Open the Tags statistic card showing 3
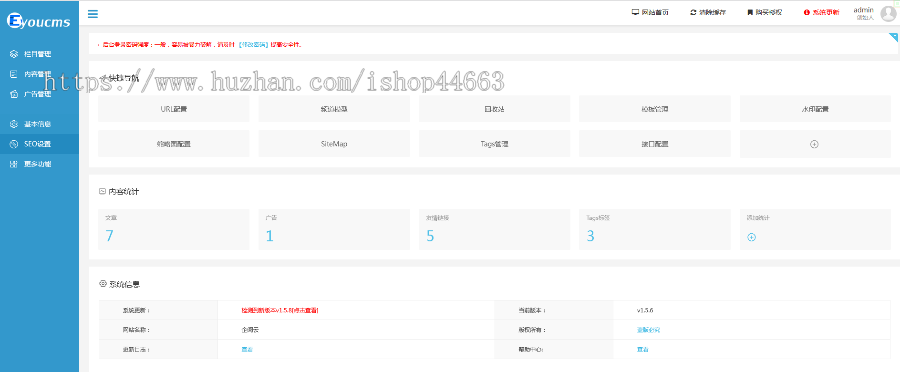The image size is (900, 372). [x=655, y=229]
